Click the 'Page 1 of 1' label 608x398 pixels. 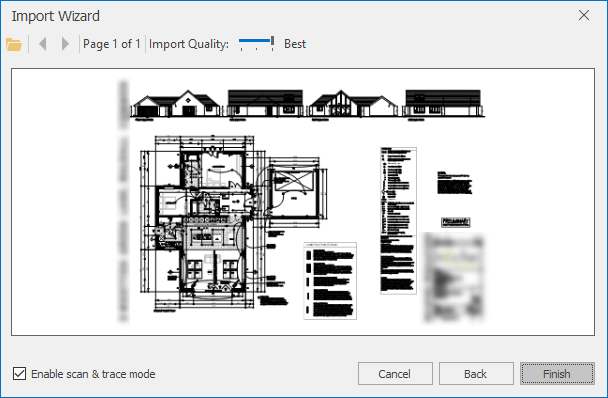click(112, 44)
